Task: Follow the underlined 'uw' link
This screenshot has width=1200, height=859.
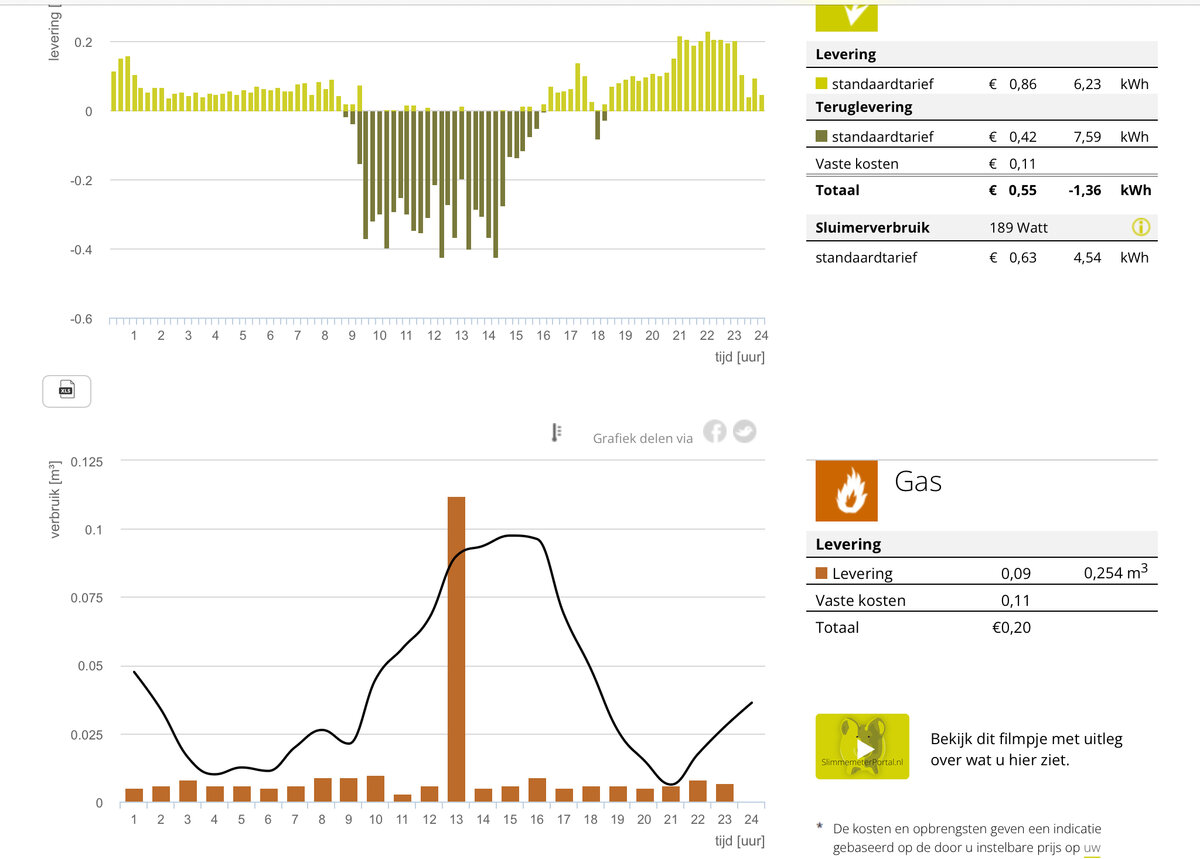Action: (x=1092, y=847)
